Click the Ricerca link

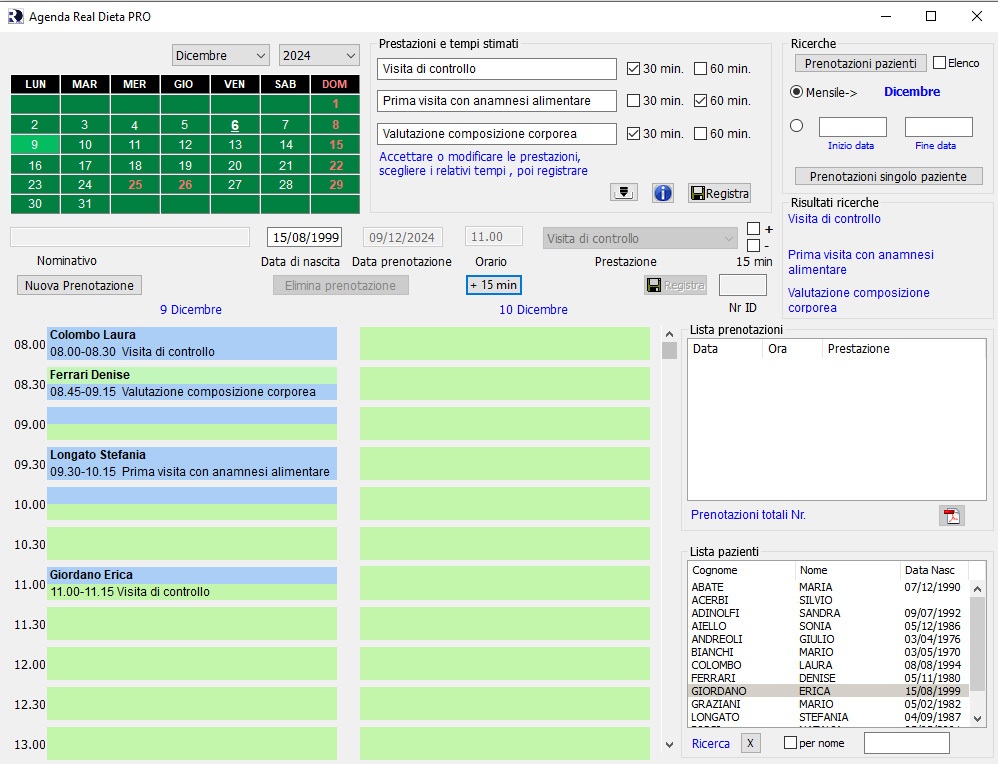click(711, 744)
